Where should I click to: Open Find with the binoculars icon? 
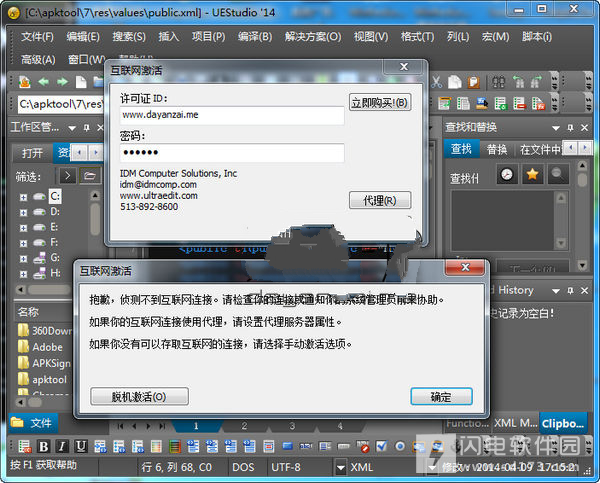499,82
